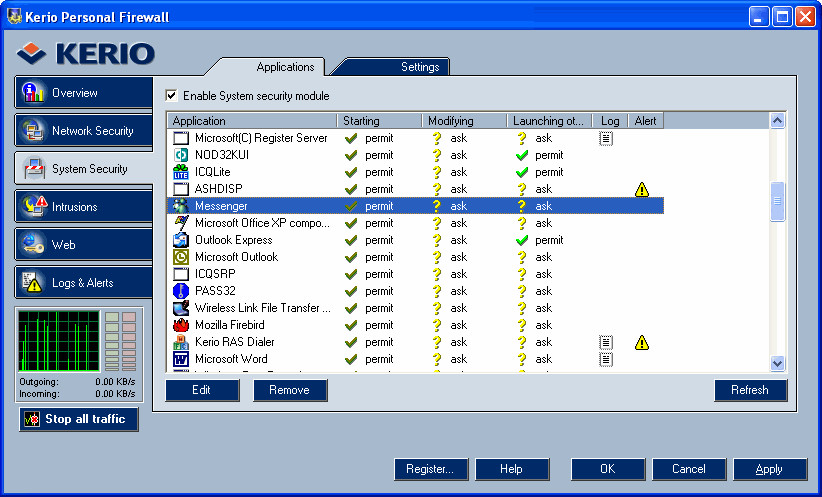Sort by the Modifying column header
Viewport: 822px width, 497px height.
click(x=464, y=121)
